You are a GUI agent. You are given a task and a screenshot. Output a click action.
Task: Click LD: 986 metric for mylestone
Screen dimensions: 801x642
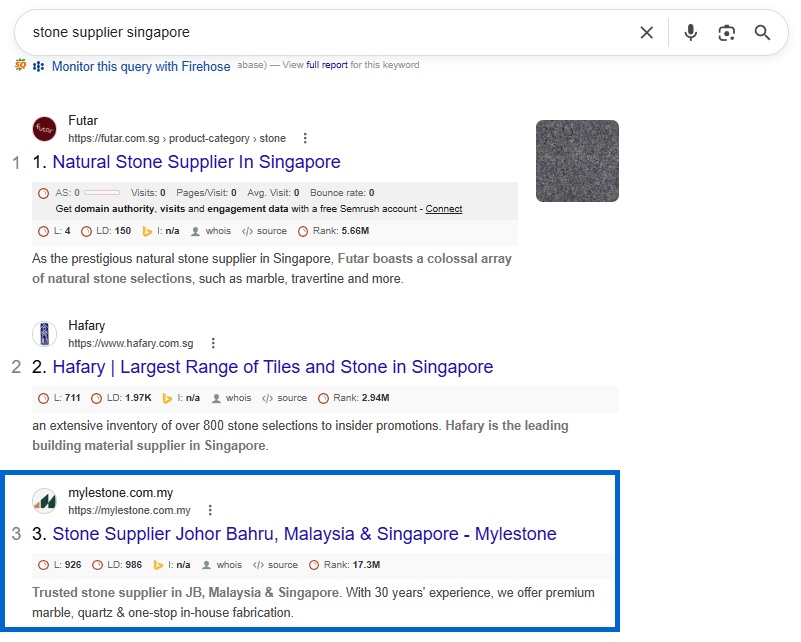pos(124,565)
